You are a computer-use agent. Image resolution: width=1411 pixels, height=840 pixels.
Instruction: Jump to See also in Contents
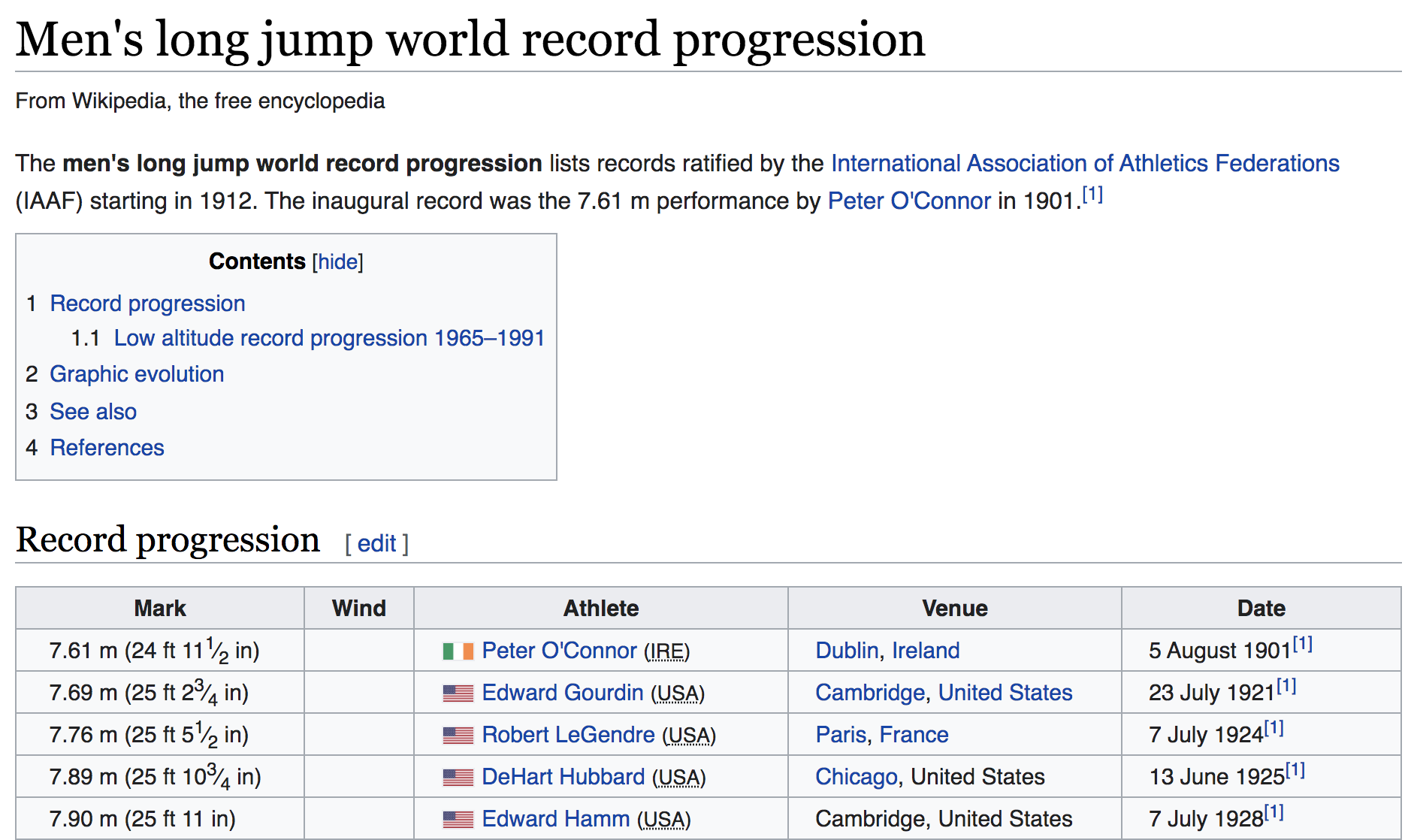(x=93, y=412)
